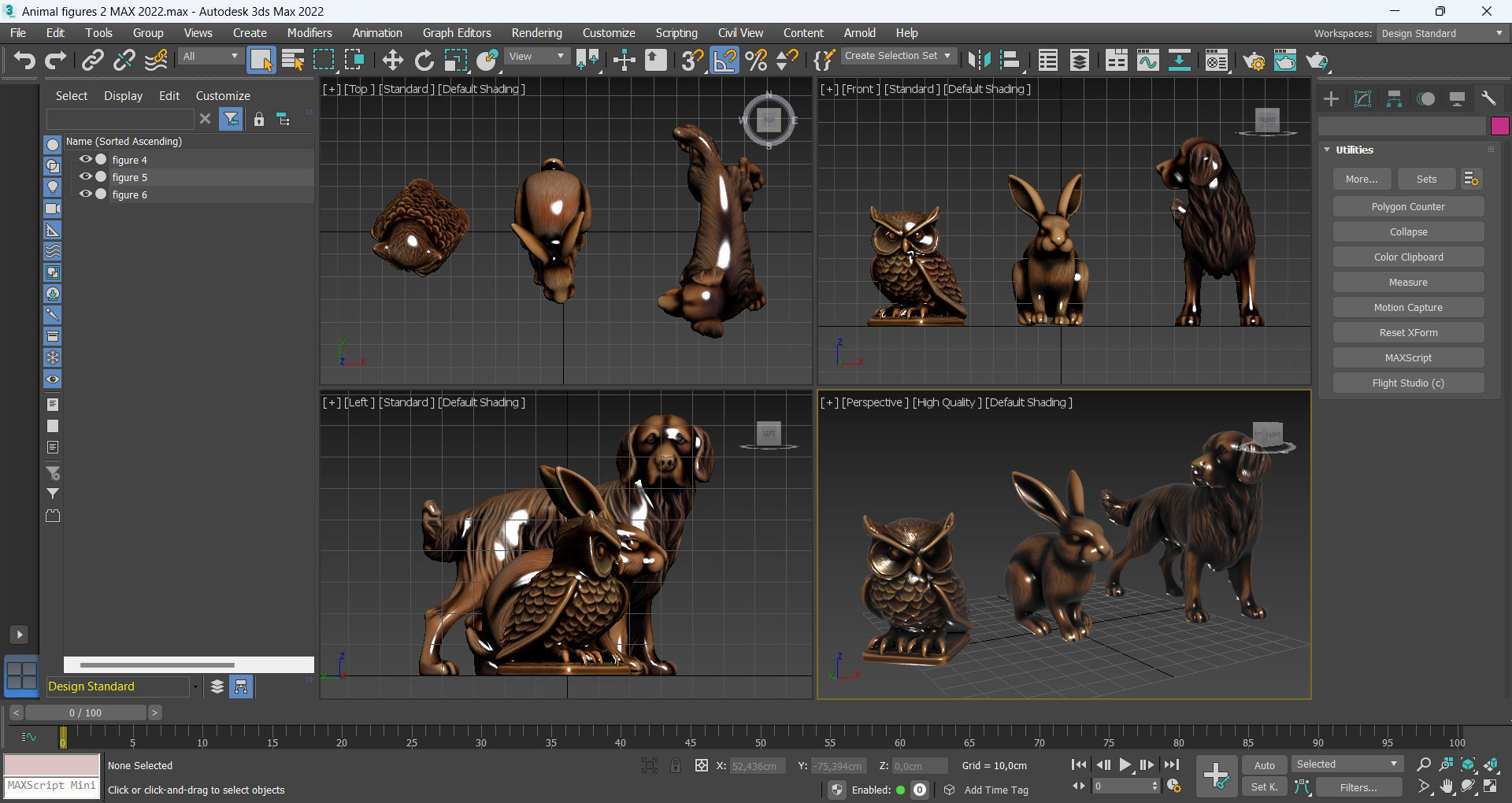This screenshot has height=803, width=1512.
Task: Click the More... utilities button
Action: (1362, 179)
